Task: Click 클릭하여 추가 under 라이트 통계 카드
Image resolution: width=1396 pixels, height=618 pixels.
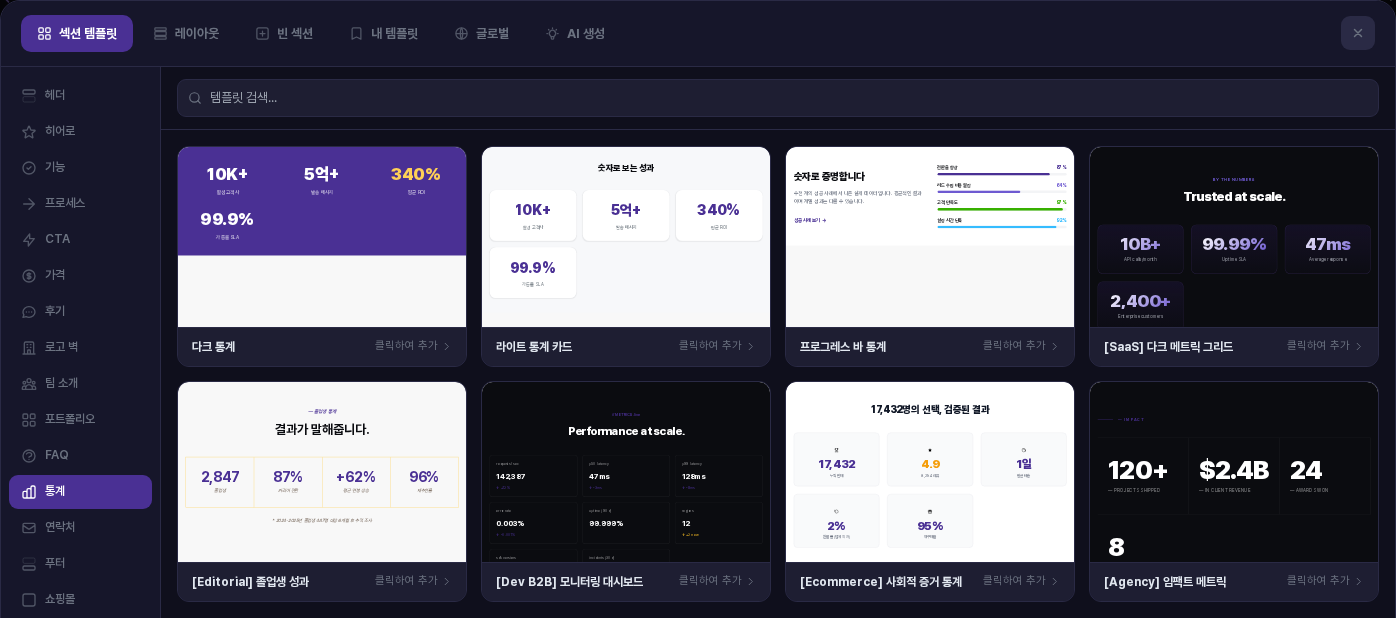Action: point(717,346)
